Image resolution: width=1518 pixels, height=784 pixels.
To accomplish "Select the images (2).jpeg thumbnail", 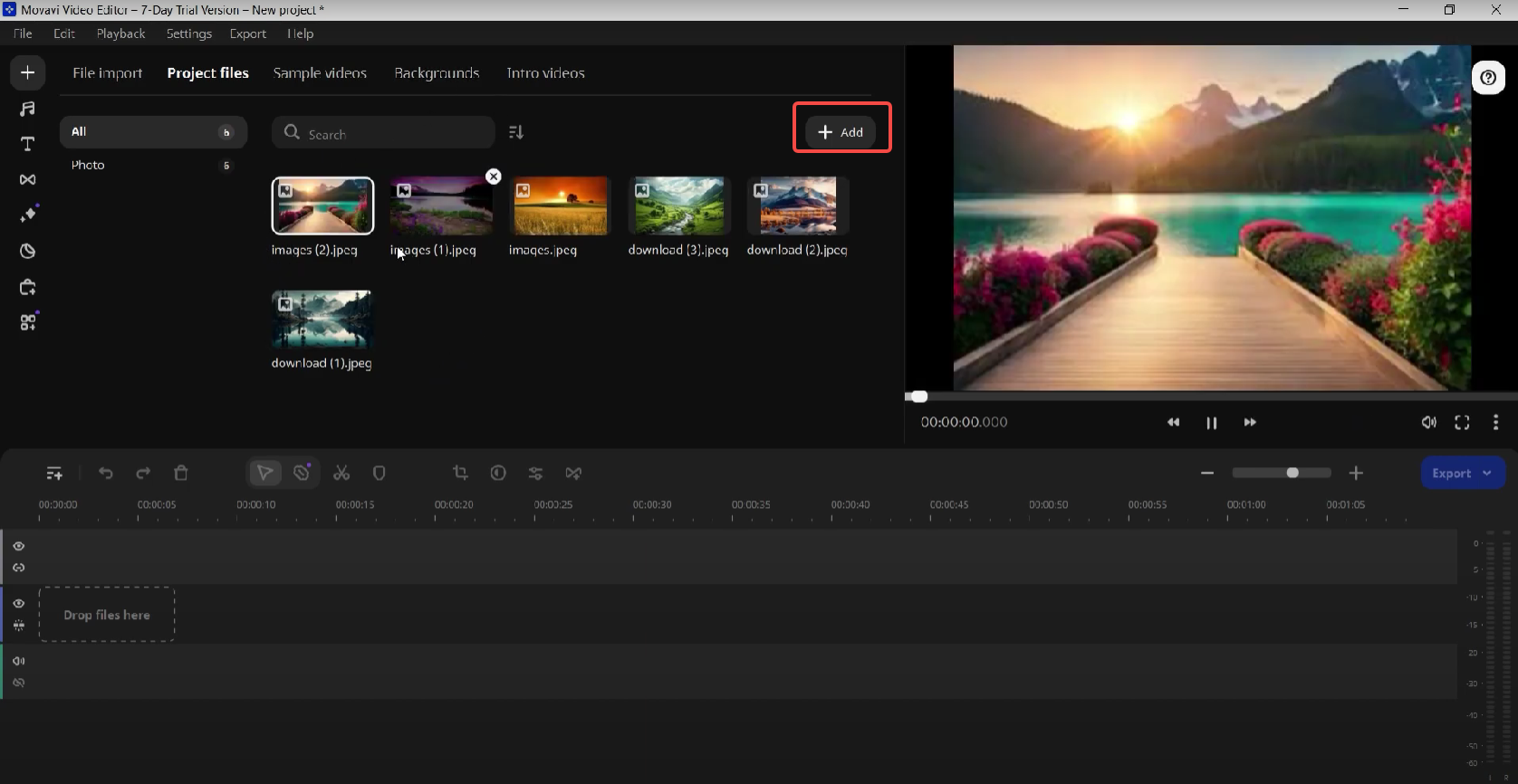I will coord(322,206).
